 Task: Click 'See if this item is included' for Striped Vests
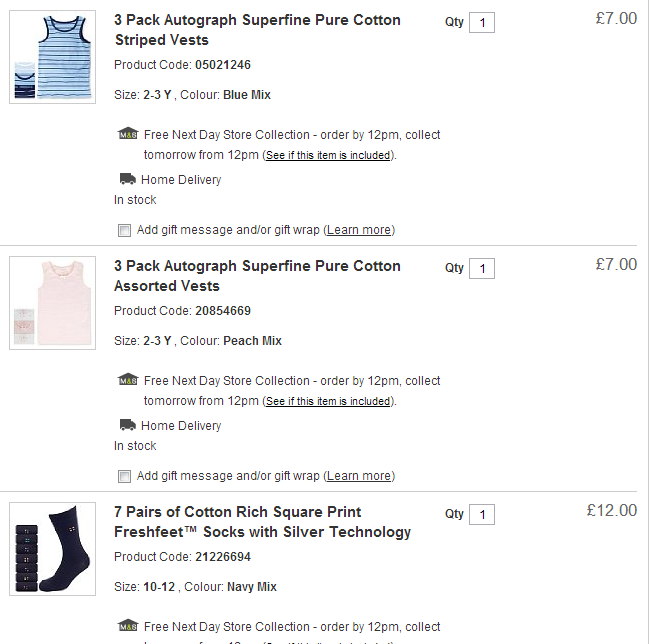(x=328, y=155)
